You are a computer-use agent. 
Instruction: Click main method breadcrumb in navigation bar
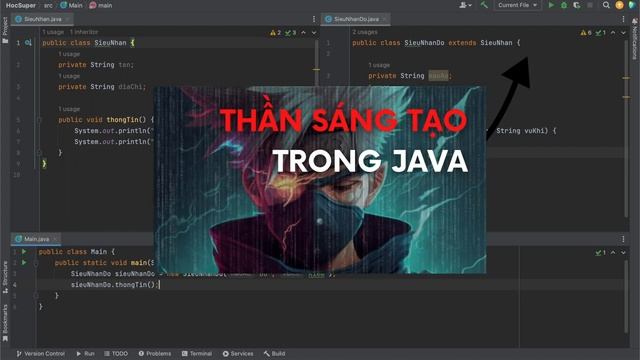[101, 5]
